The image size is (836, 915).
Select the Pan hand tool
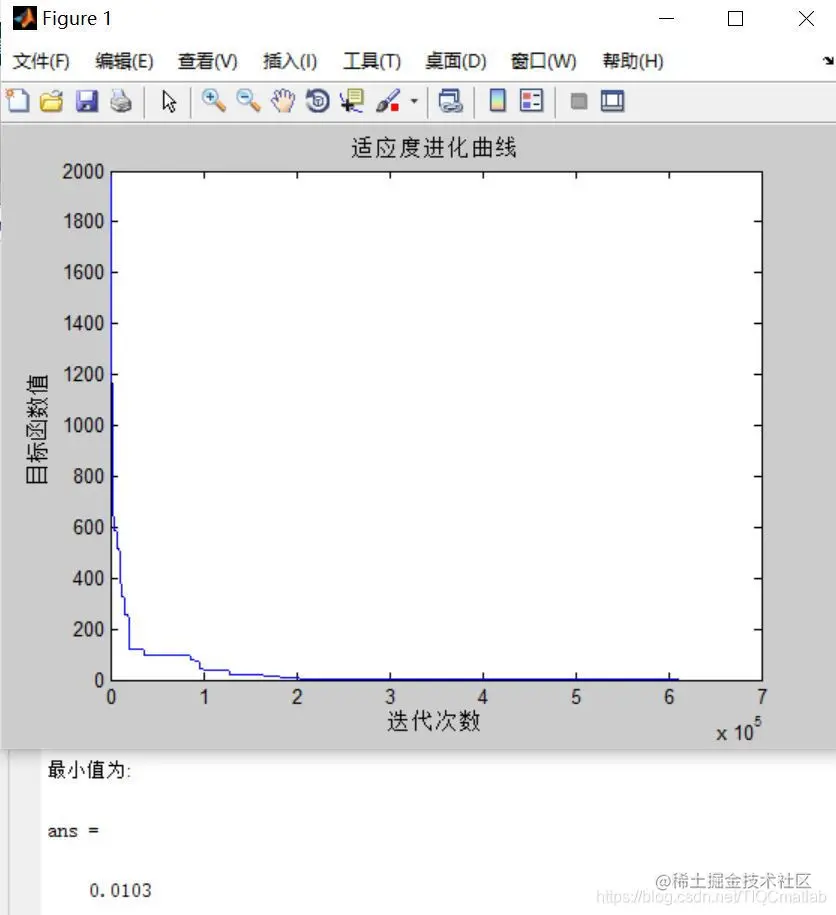284,102
